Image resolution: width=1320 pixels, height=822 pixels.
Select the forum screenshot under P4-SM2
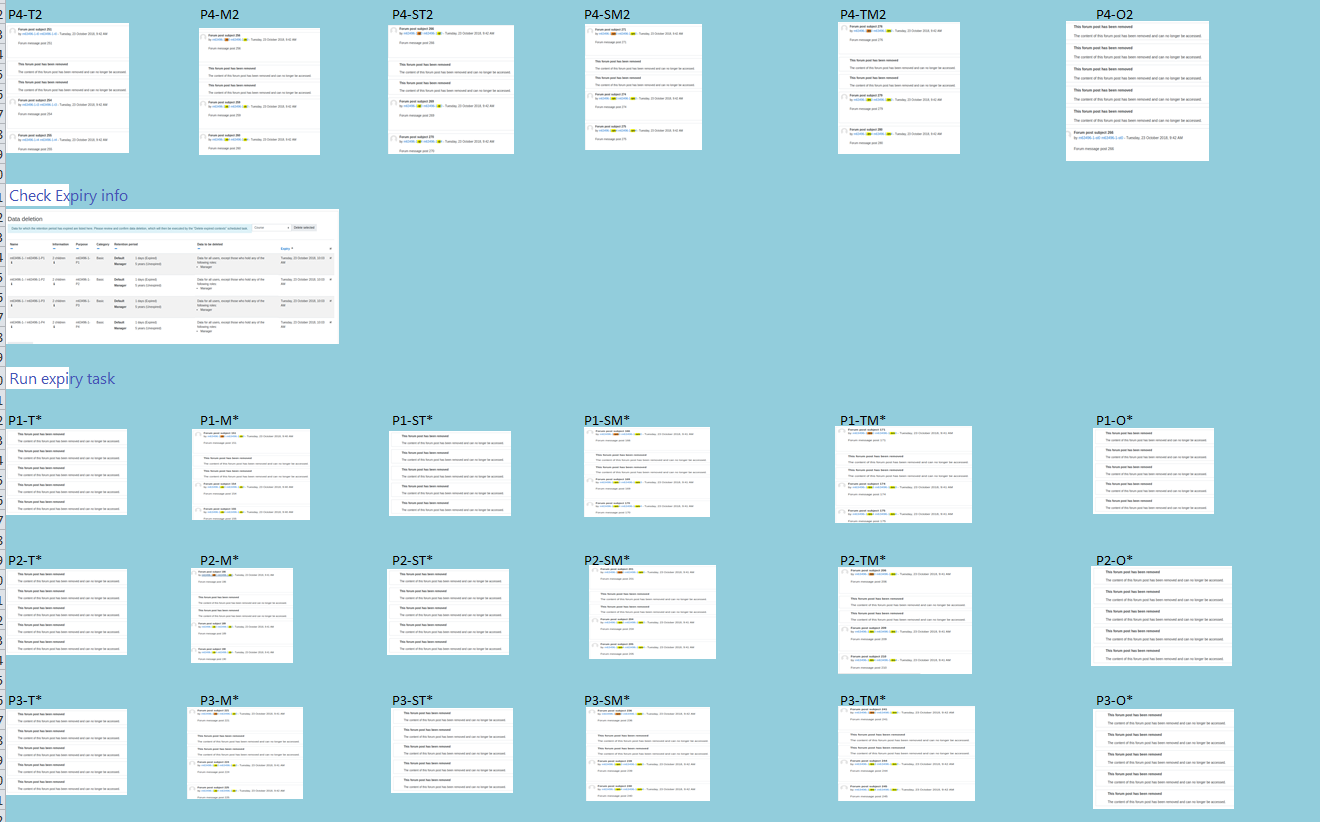pos(643,88)
